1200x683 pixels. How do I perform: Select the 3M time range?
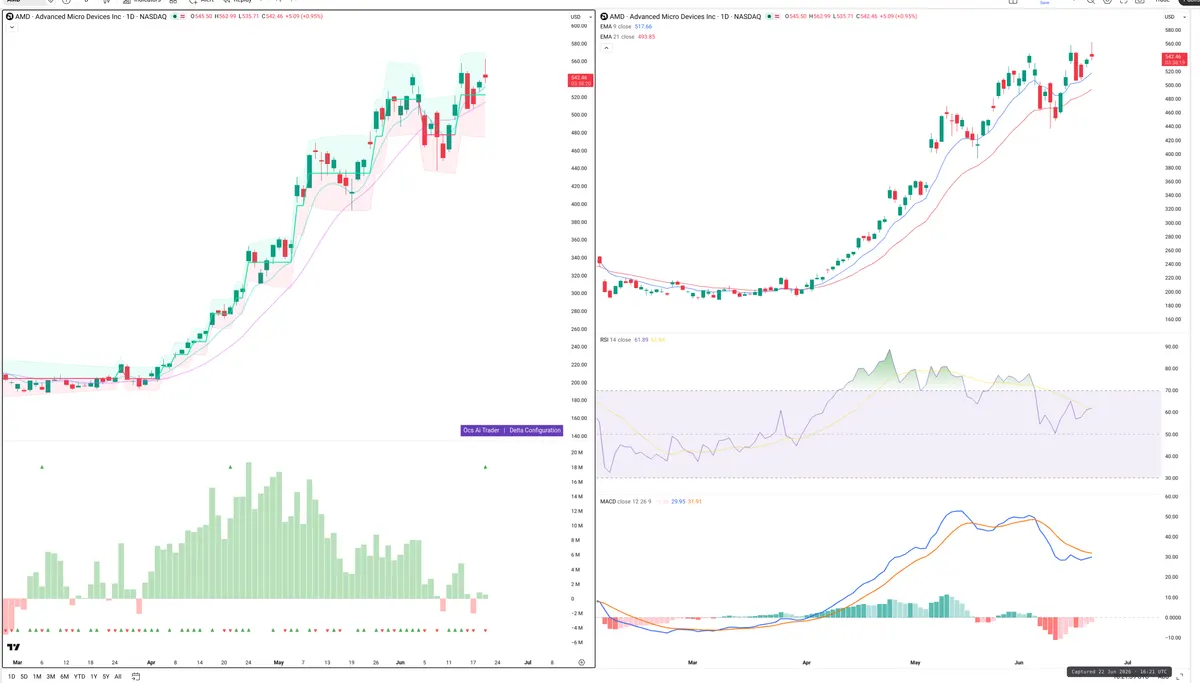50,676
